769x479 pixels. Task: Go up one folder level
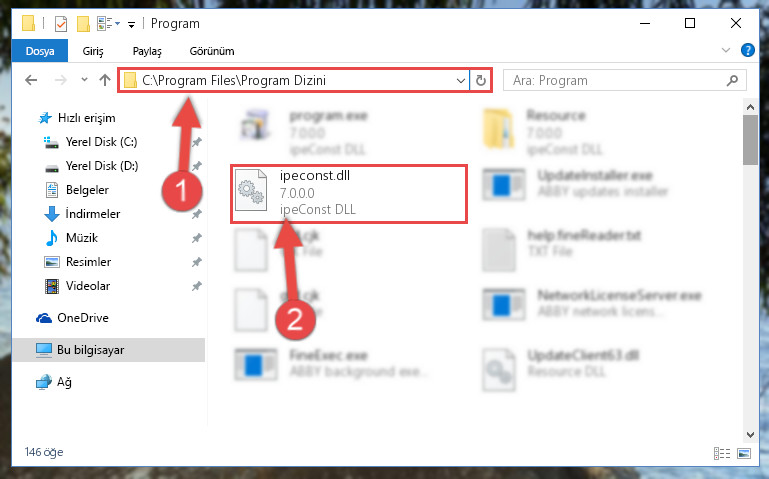click(104, 80)
